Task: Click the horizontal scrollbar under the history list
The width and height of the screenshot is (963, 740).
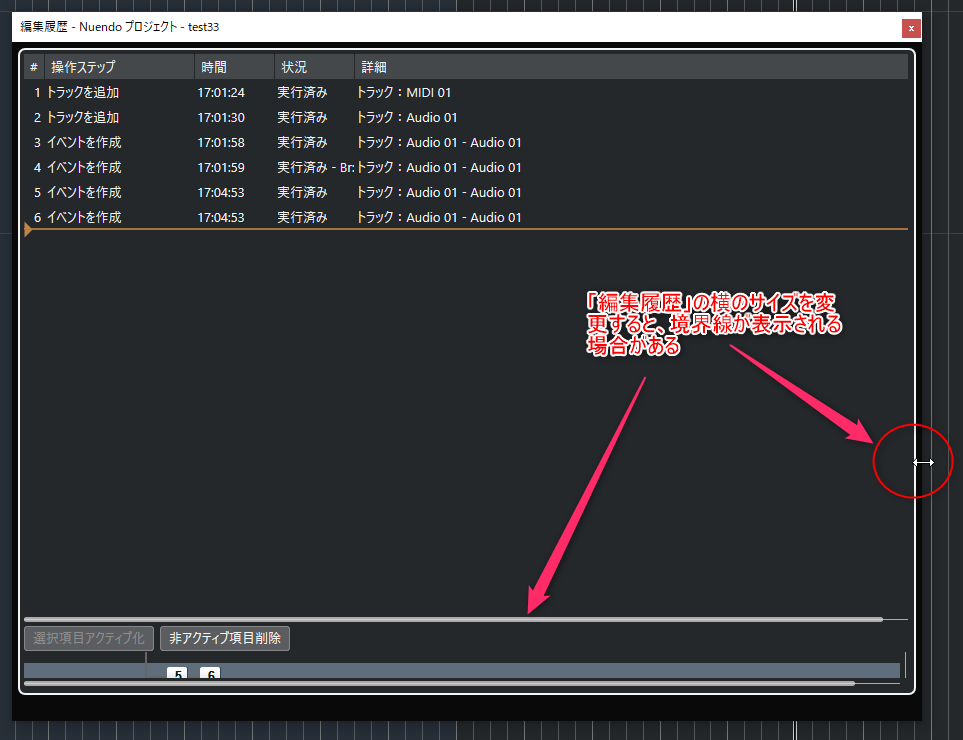Action: point(453,619)
